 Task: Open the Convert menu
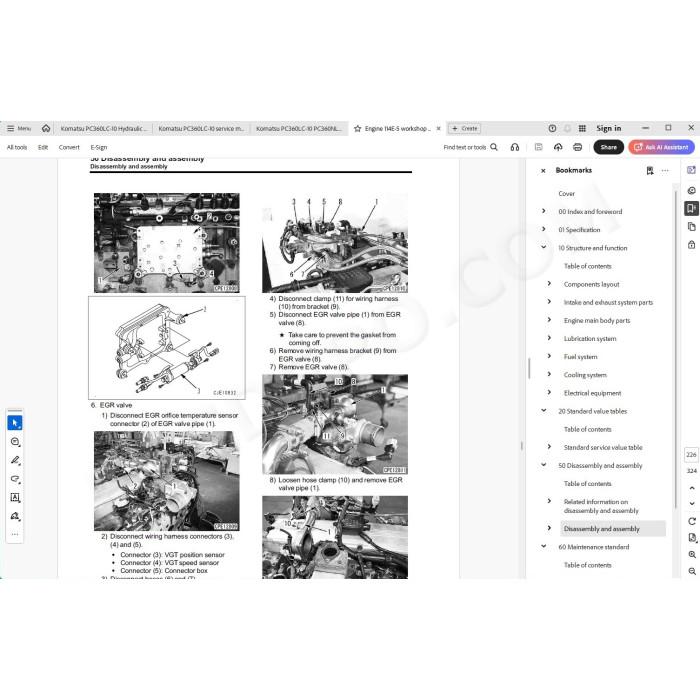[x=69, y=147]
